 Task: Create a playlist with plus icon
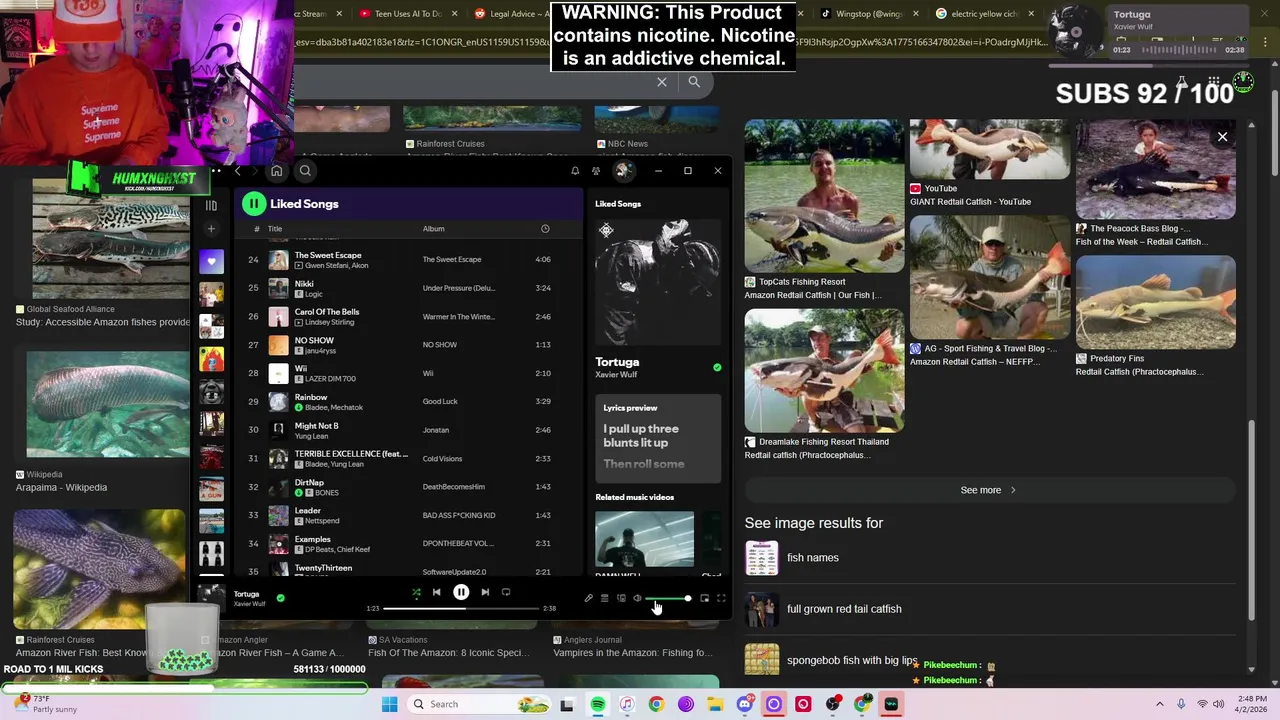[211, 229]
